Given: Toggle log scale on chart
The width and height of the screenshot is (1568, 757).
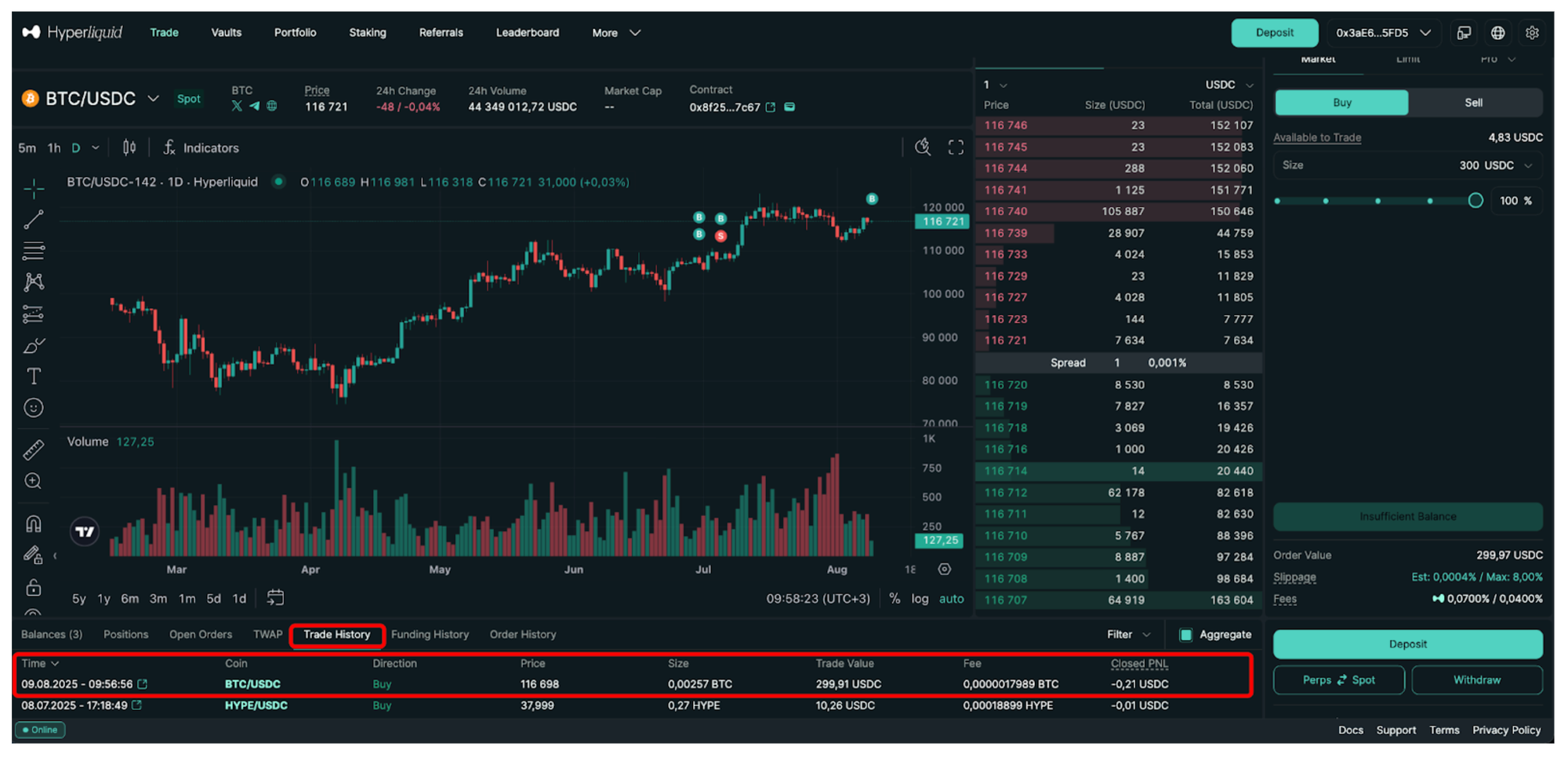Looking at the screenshot, I should click(x=920, y=599).
